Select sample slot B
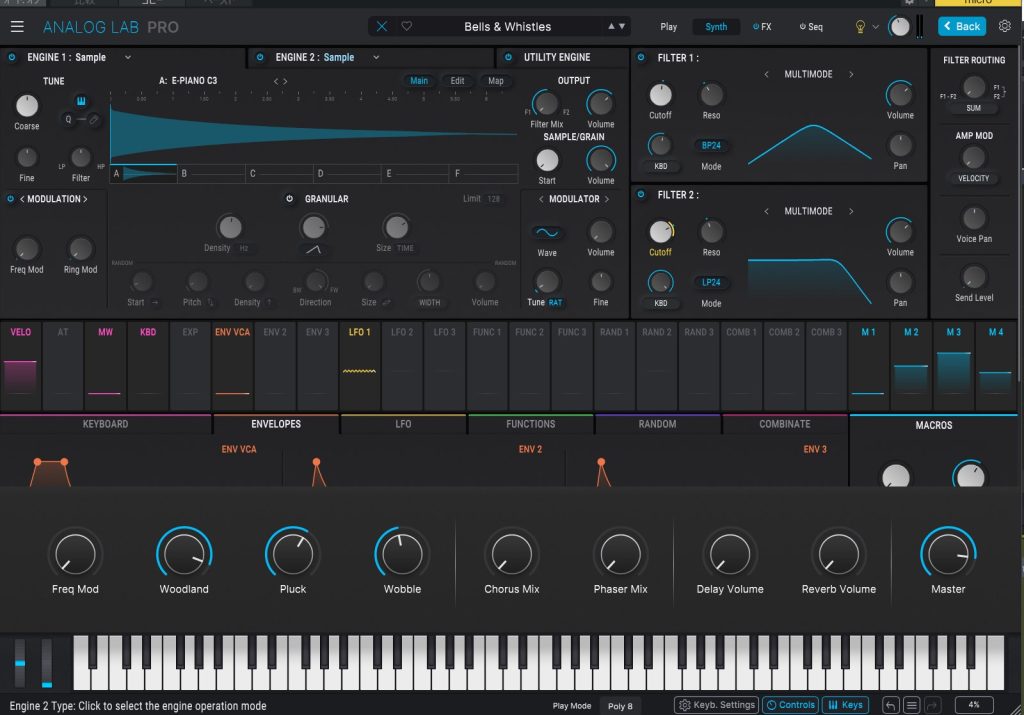Image resolution: width=1024 pixels, height=715 pixels. 213,174
